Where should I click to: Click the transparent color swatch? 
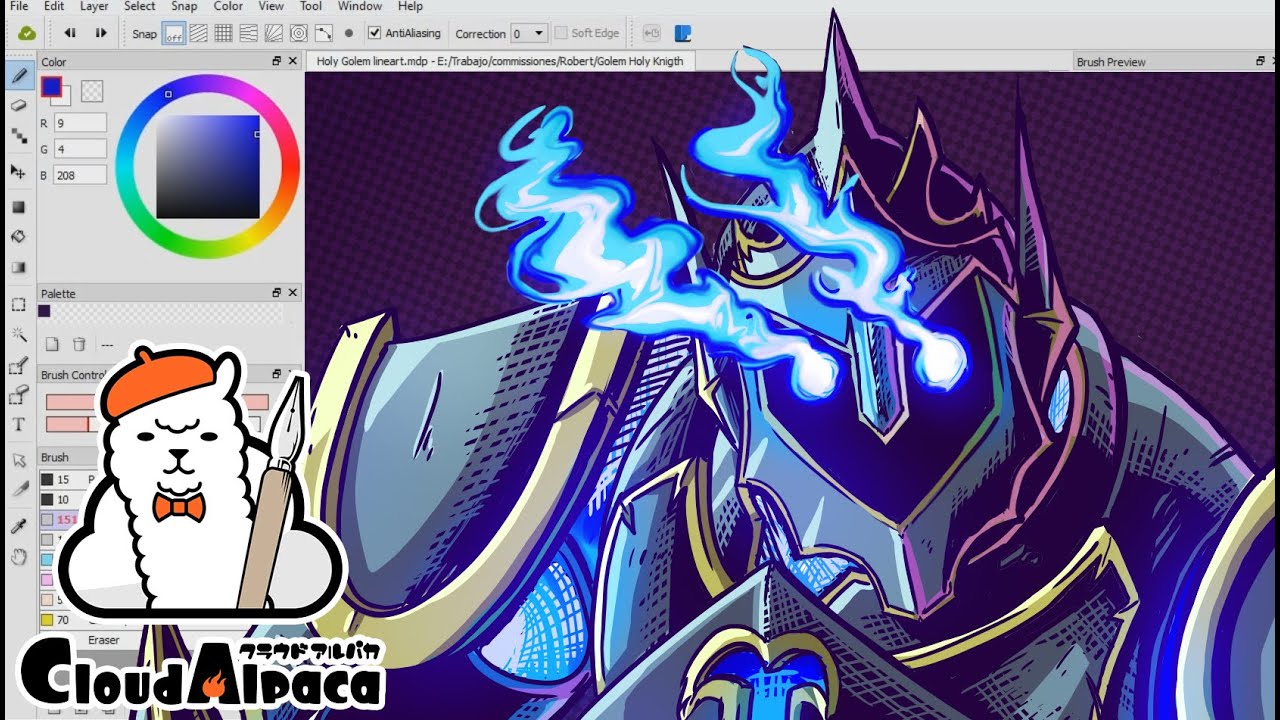coord(92,91)
